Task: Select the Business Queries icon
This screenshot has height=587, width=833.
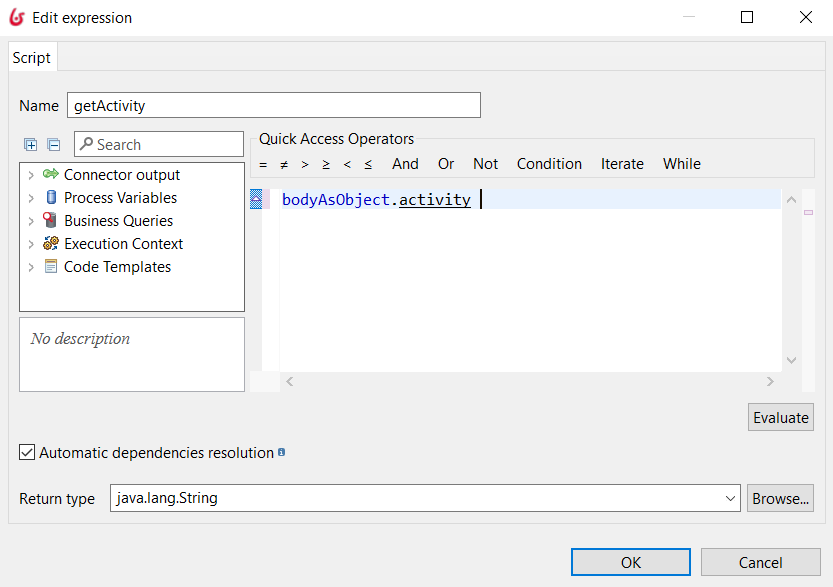Action: (x=50, y=220)
